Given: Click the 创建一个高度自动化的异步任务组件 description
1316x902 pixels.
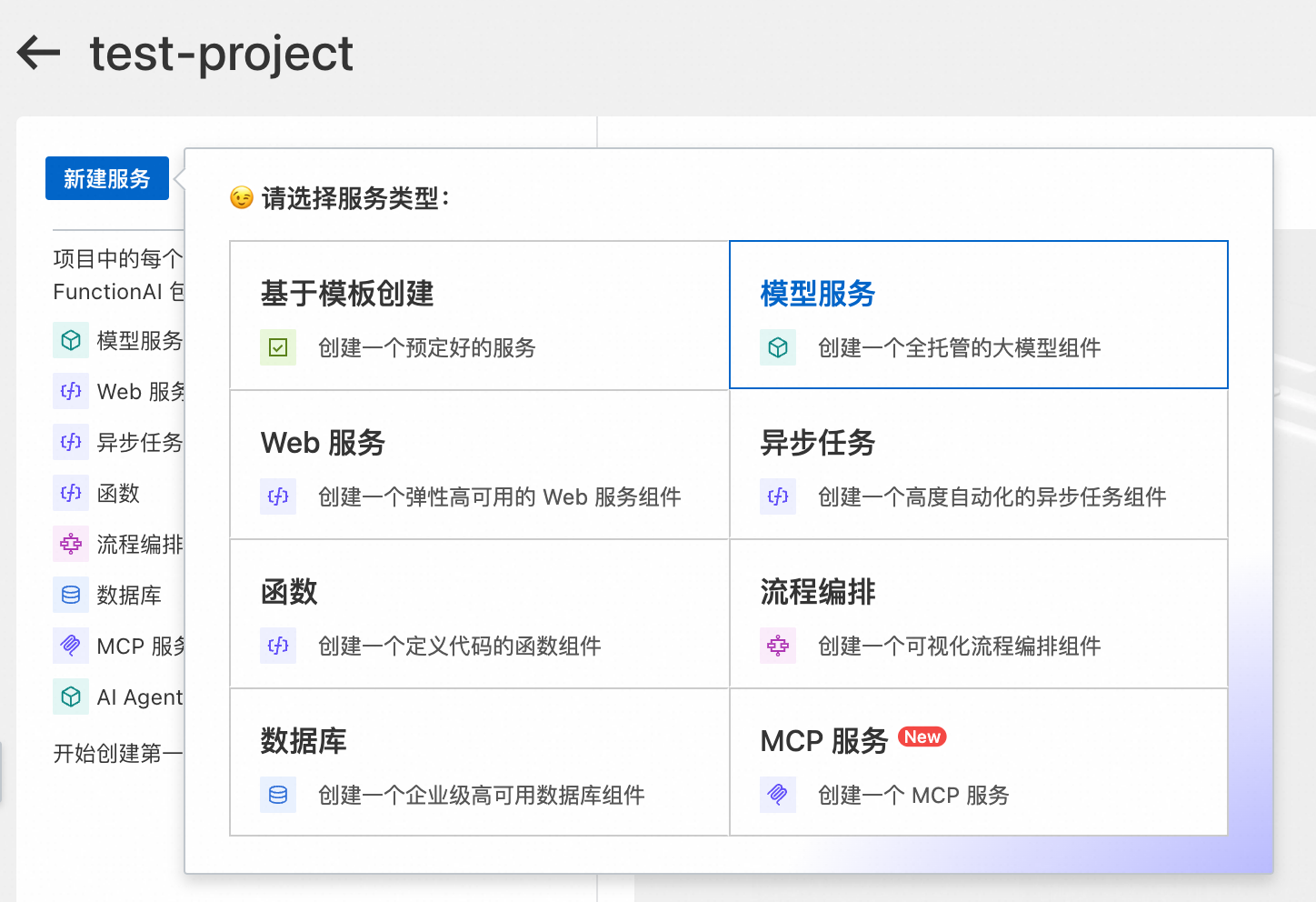Looking at the screenshot, I should pos(992,496).
